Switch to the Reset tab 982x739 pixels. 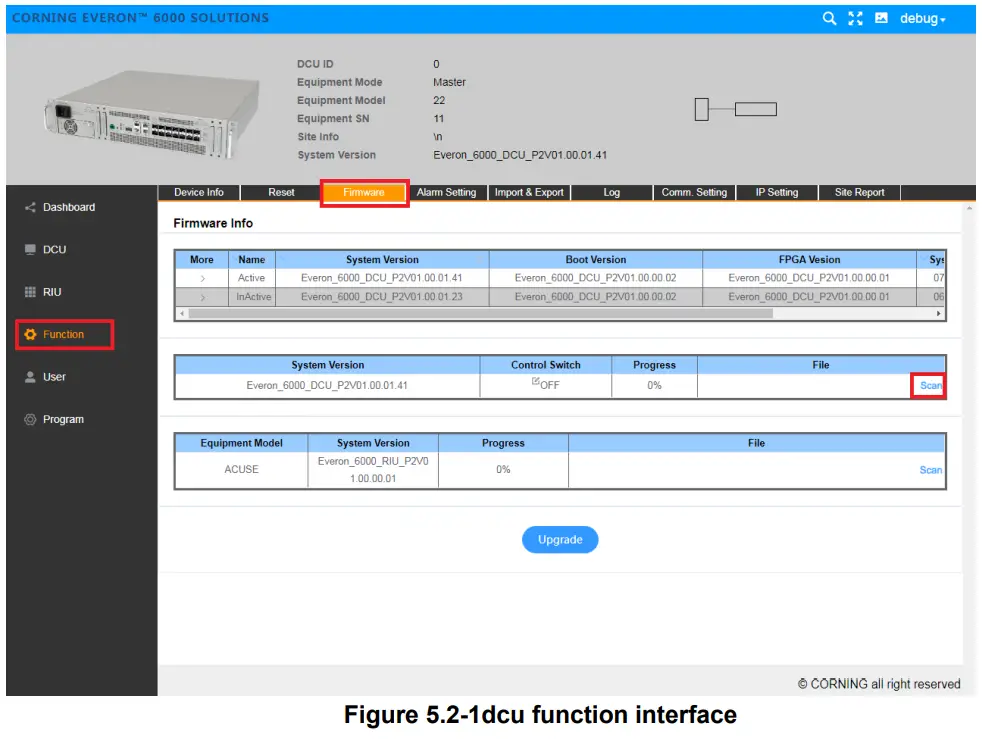pos(281,192)
